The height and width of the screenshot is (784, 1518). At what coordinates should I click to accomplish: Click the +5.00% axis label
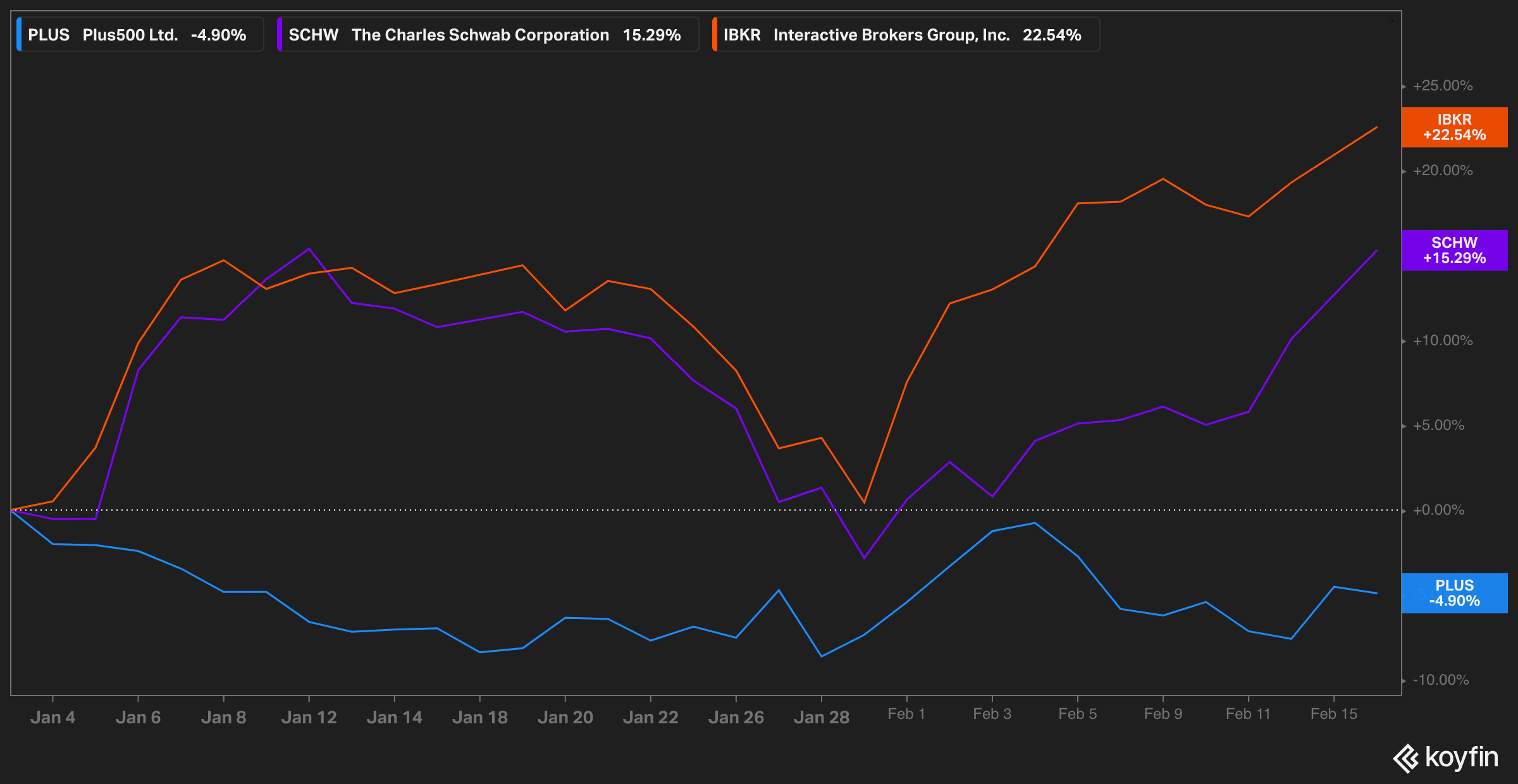click(1438, 426)
